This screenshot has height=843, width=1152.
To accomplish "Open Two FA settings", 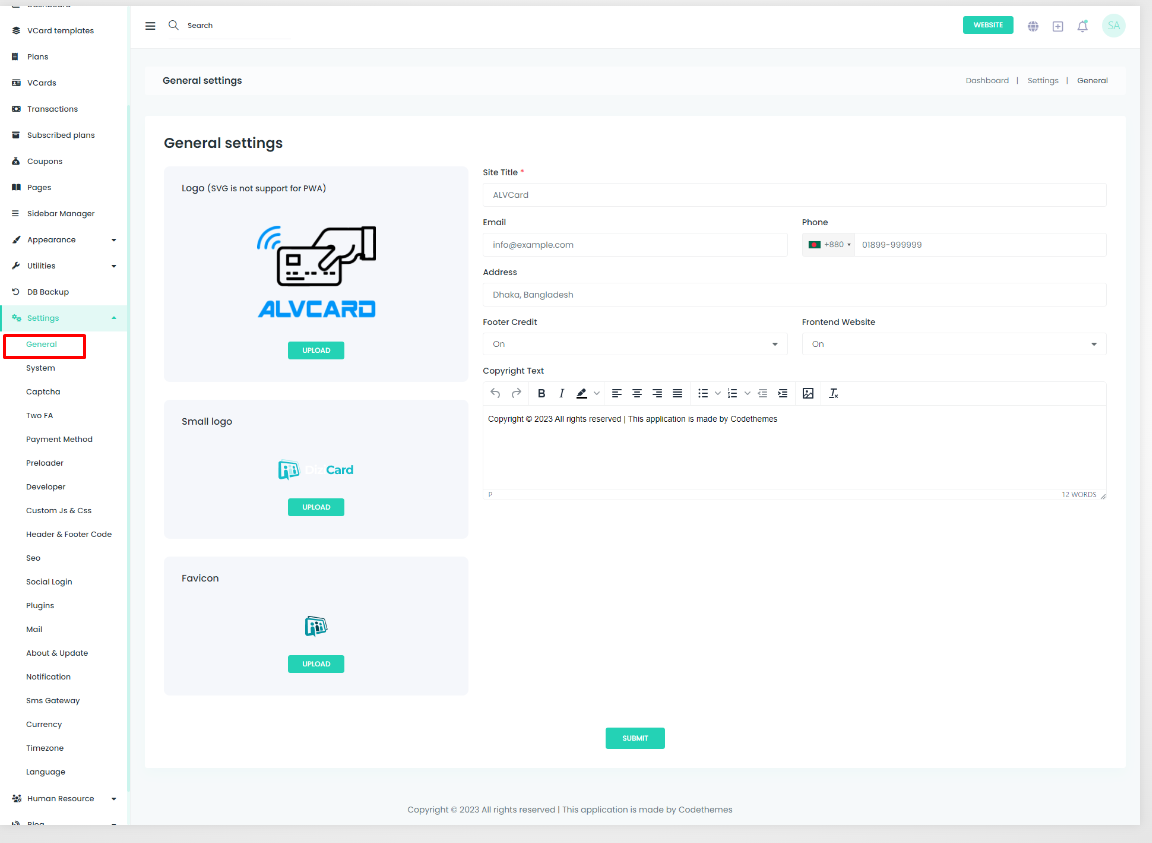I will point(40,416).
